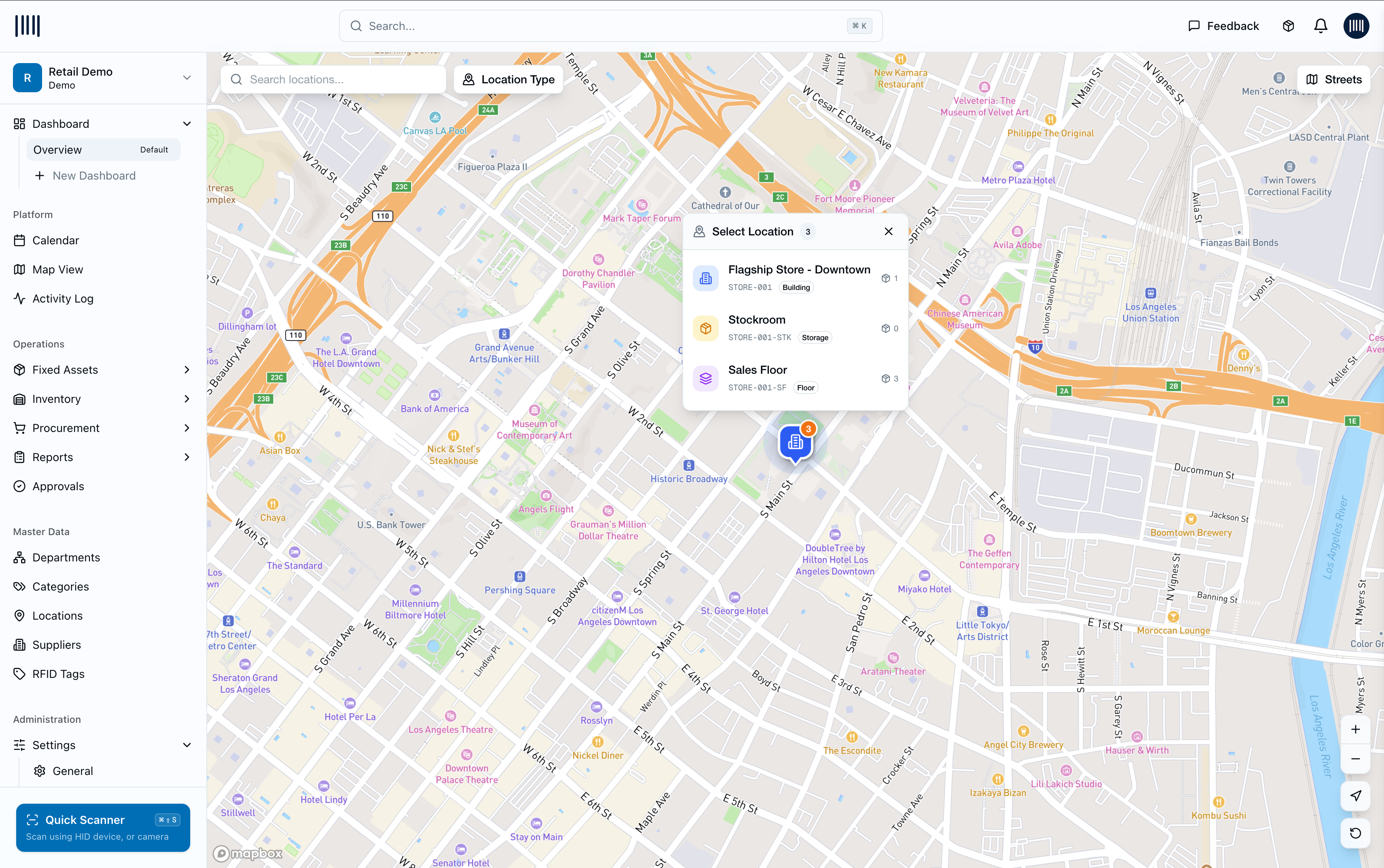Click the notifications bell icon
1384x868 pixels.
(1320, 26)
